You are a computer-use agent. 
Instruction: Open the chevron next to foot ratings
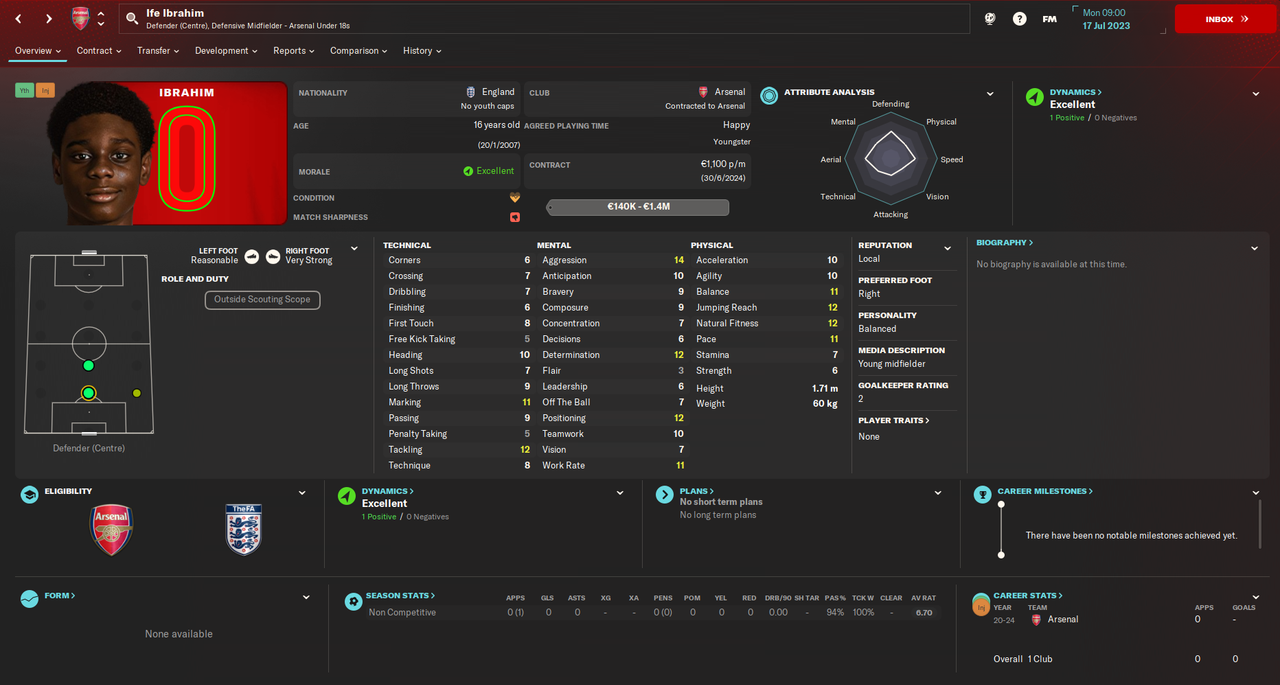(354, 249)
